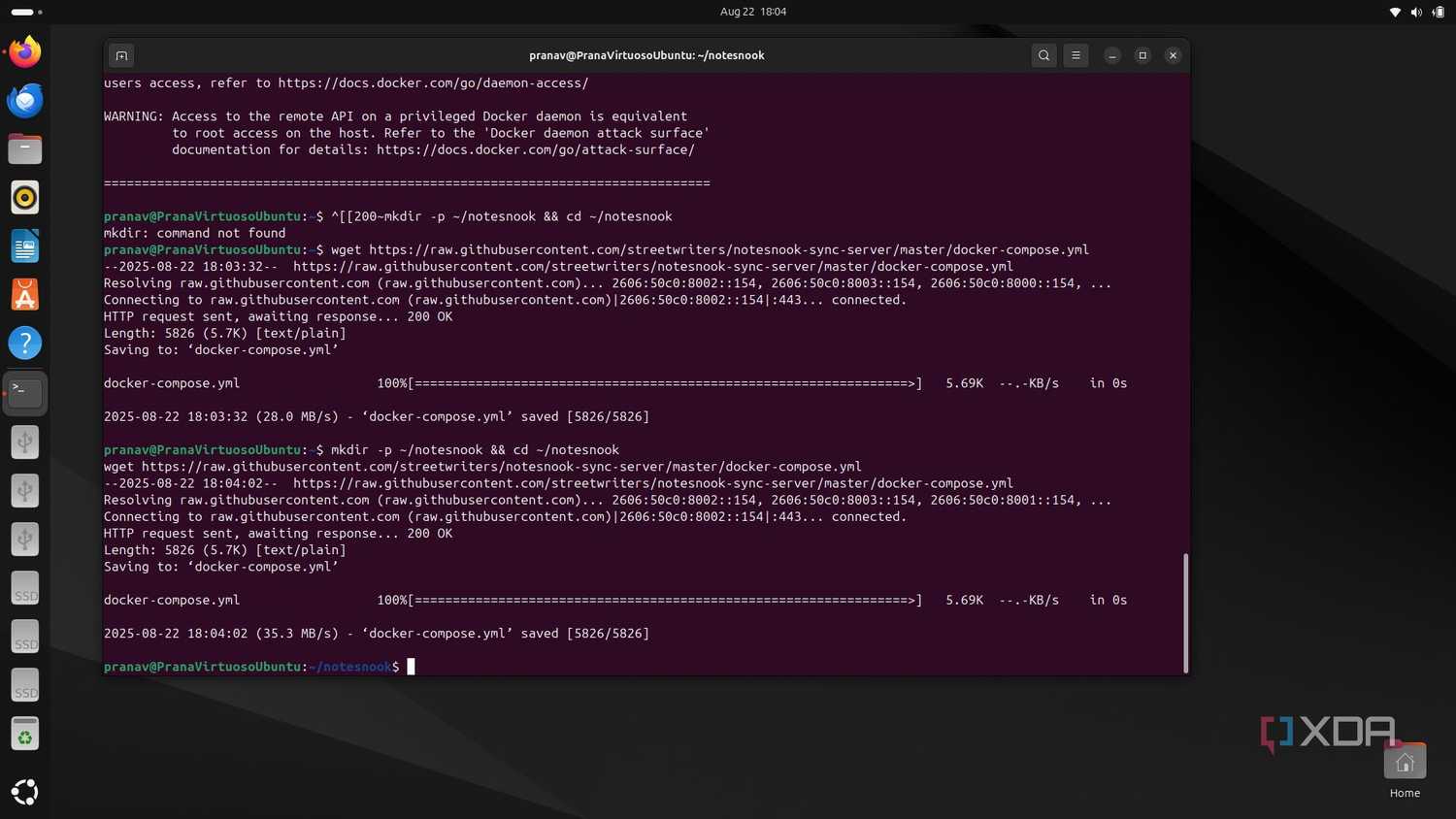Open the third SSD drive icon
This screenshot has width=1456, height=819.
coord(25,685)
